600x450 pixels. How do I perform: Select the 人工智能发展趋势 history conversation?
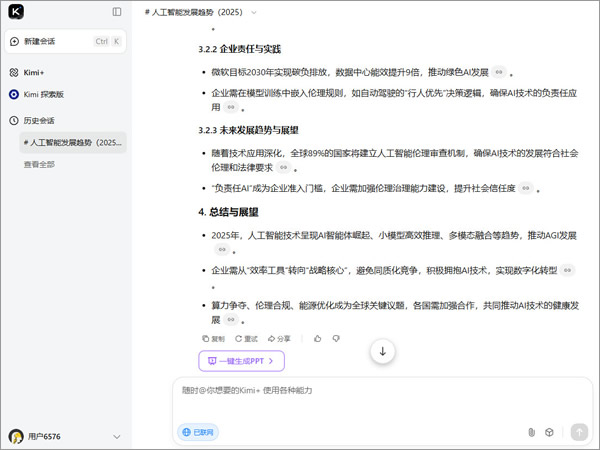[70, 143]
